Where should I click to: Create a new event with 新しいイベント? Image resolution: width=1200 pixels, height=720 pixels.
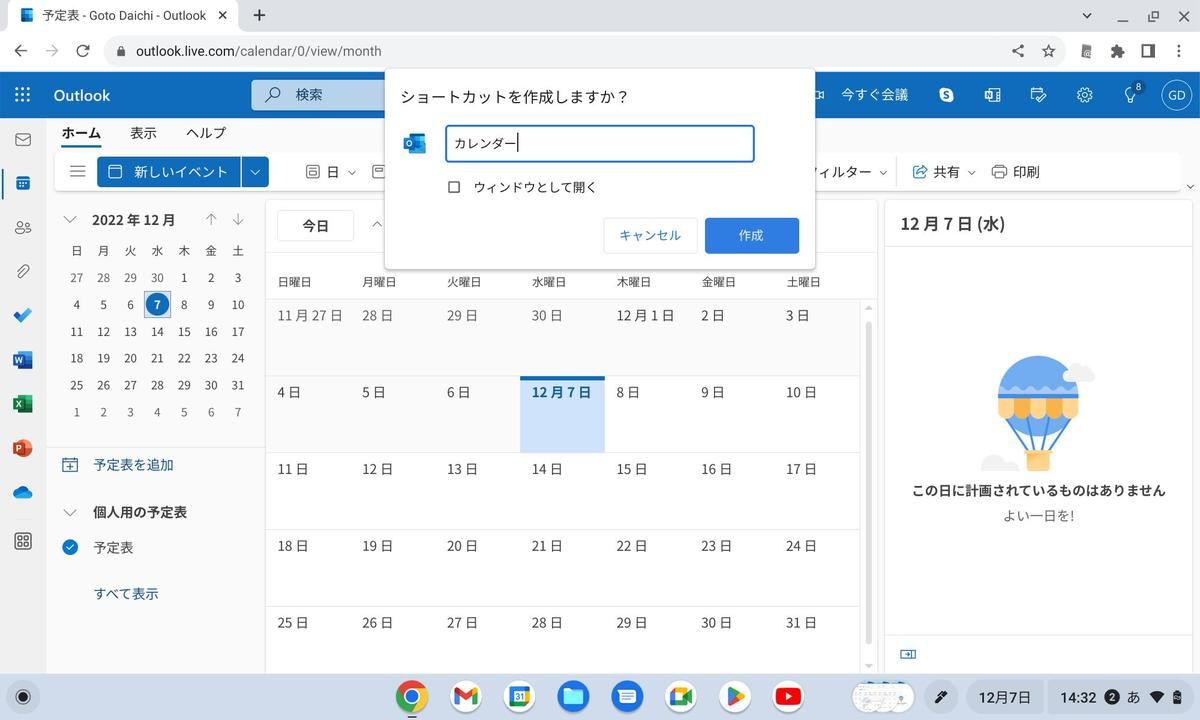pos(169,172)
